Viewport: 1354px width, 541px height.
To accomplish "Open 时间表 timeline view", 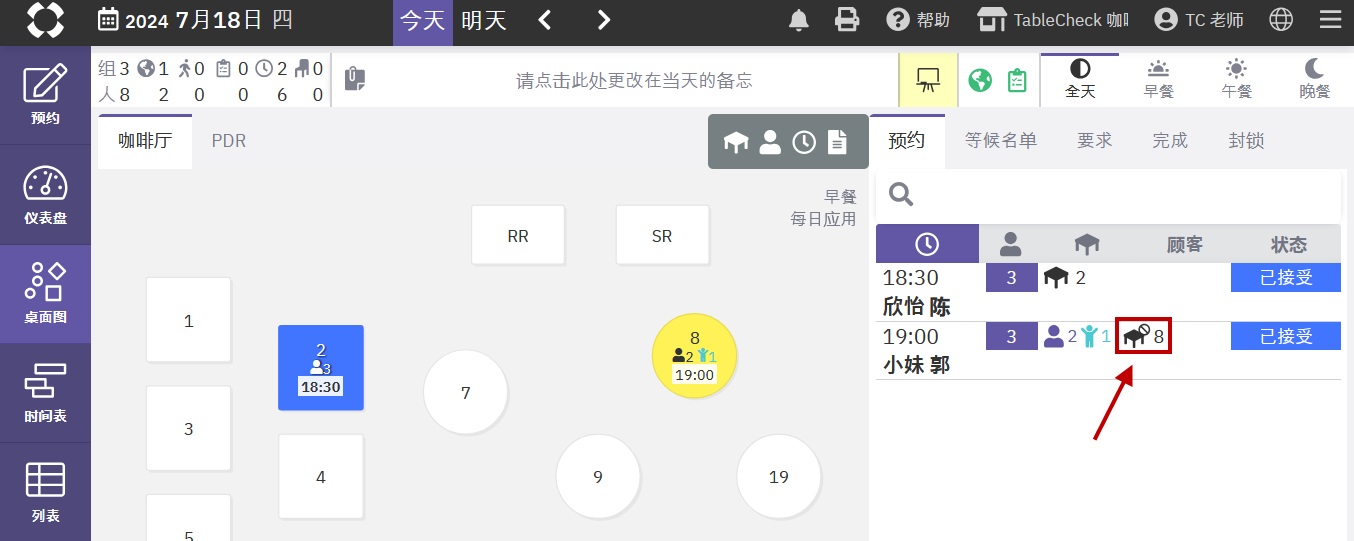I will (x=45, y=393).
